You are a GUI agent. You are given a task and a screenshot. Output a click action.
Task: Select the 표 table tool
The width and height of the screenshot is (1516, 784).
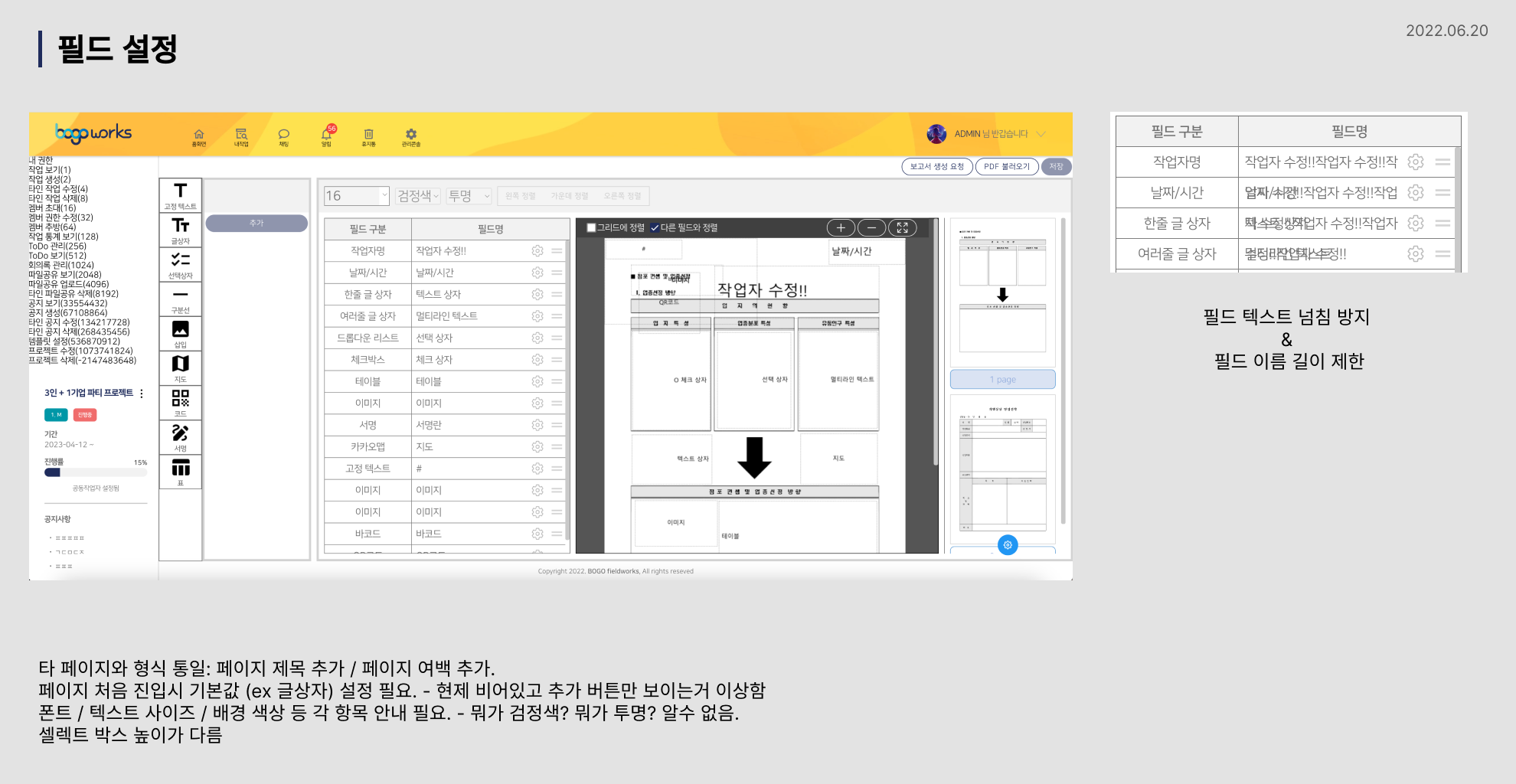click(x=181, y=472)
